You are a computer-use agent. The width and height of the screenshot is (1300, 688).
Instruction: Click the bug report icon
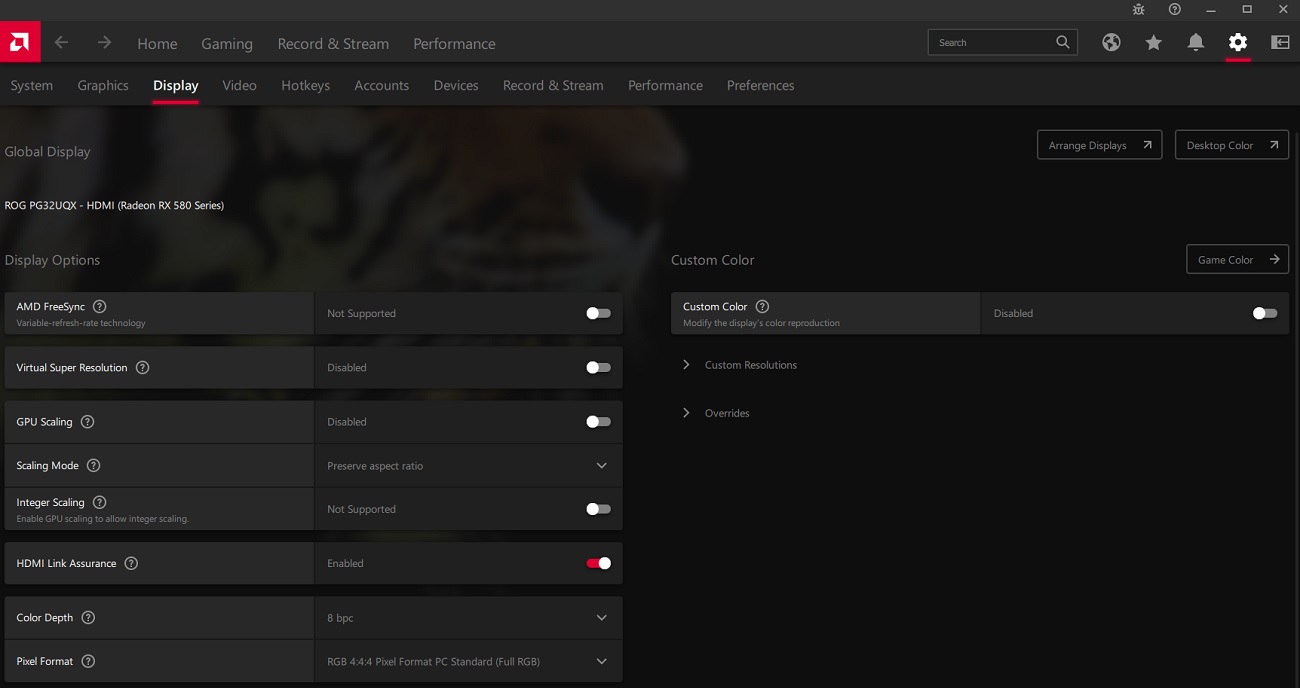(1139, 9)
